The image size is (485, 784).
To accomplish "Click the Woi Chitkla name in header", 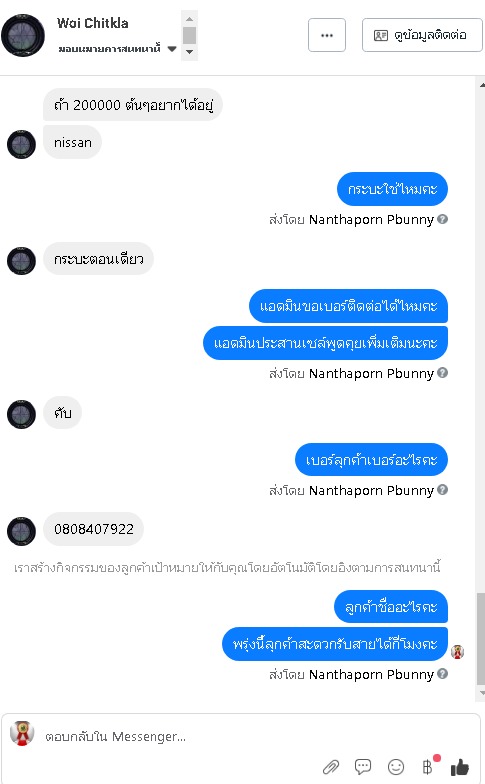I will point(92,23).
